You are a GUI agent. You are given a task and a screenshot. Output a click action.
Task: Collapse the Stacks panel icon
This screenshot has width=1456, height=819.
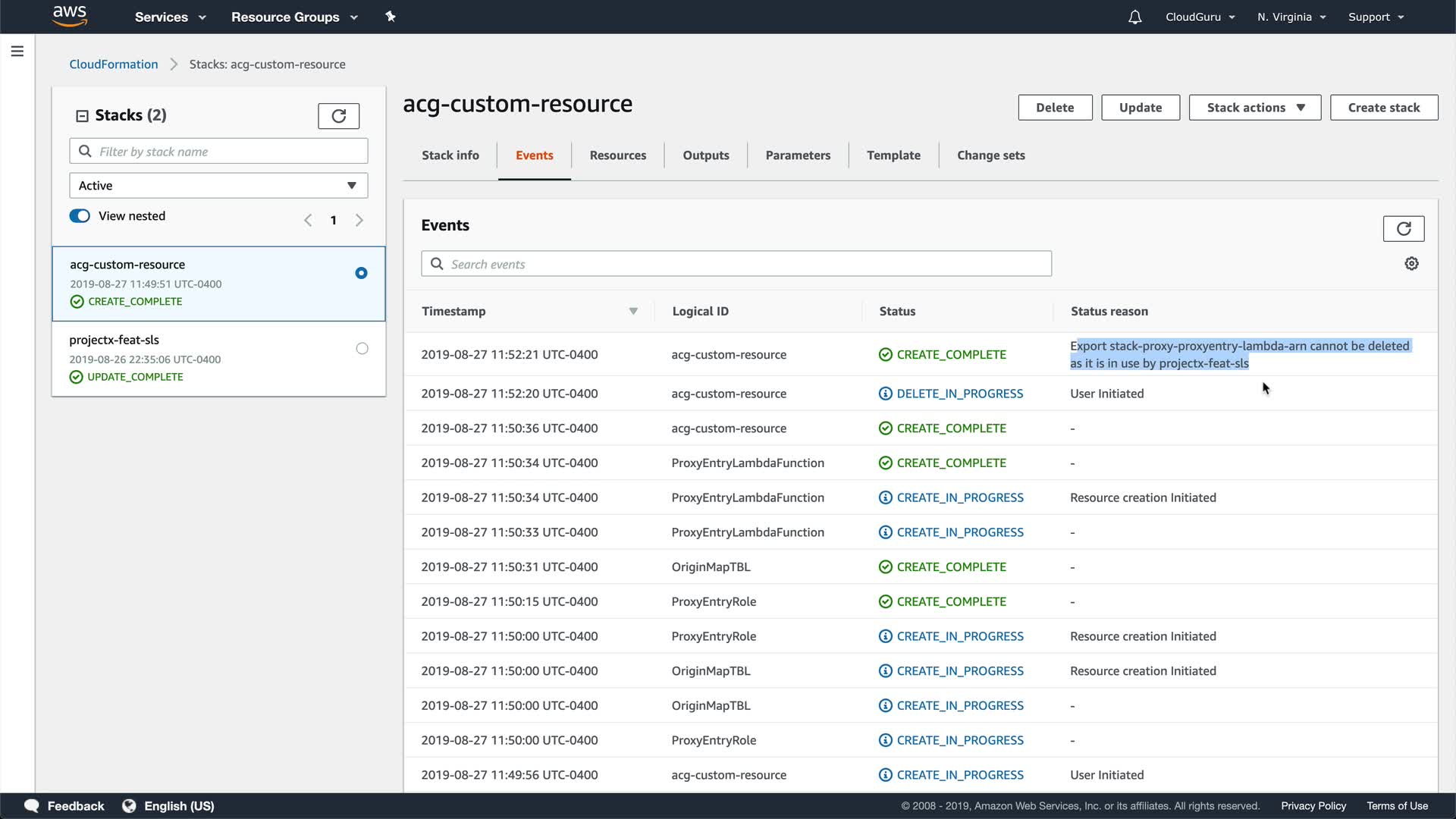(82, 116)
